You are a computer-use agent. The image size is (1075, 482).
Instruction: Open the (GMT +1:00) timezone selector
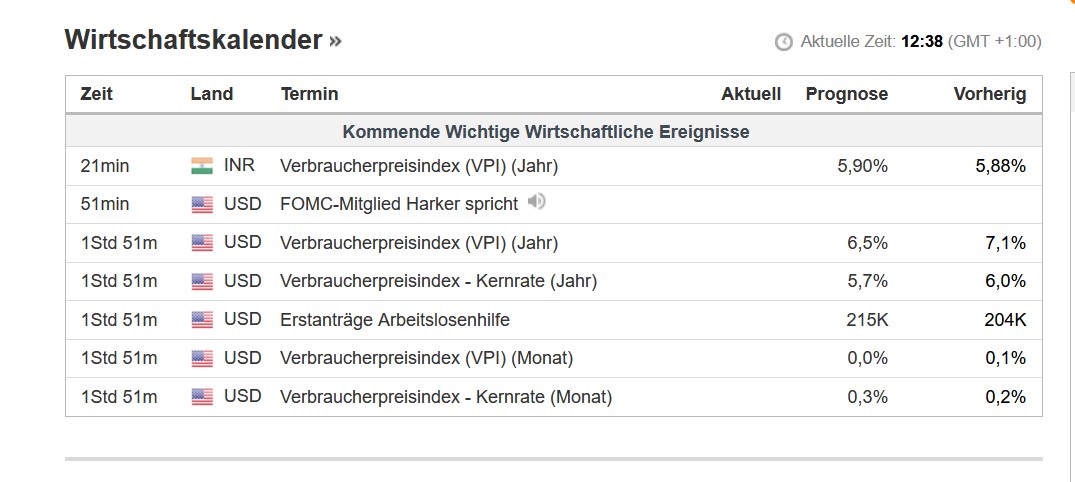[x=994, y=42]
